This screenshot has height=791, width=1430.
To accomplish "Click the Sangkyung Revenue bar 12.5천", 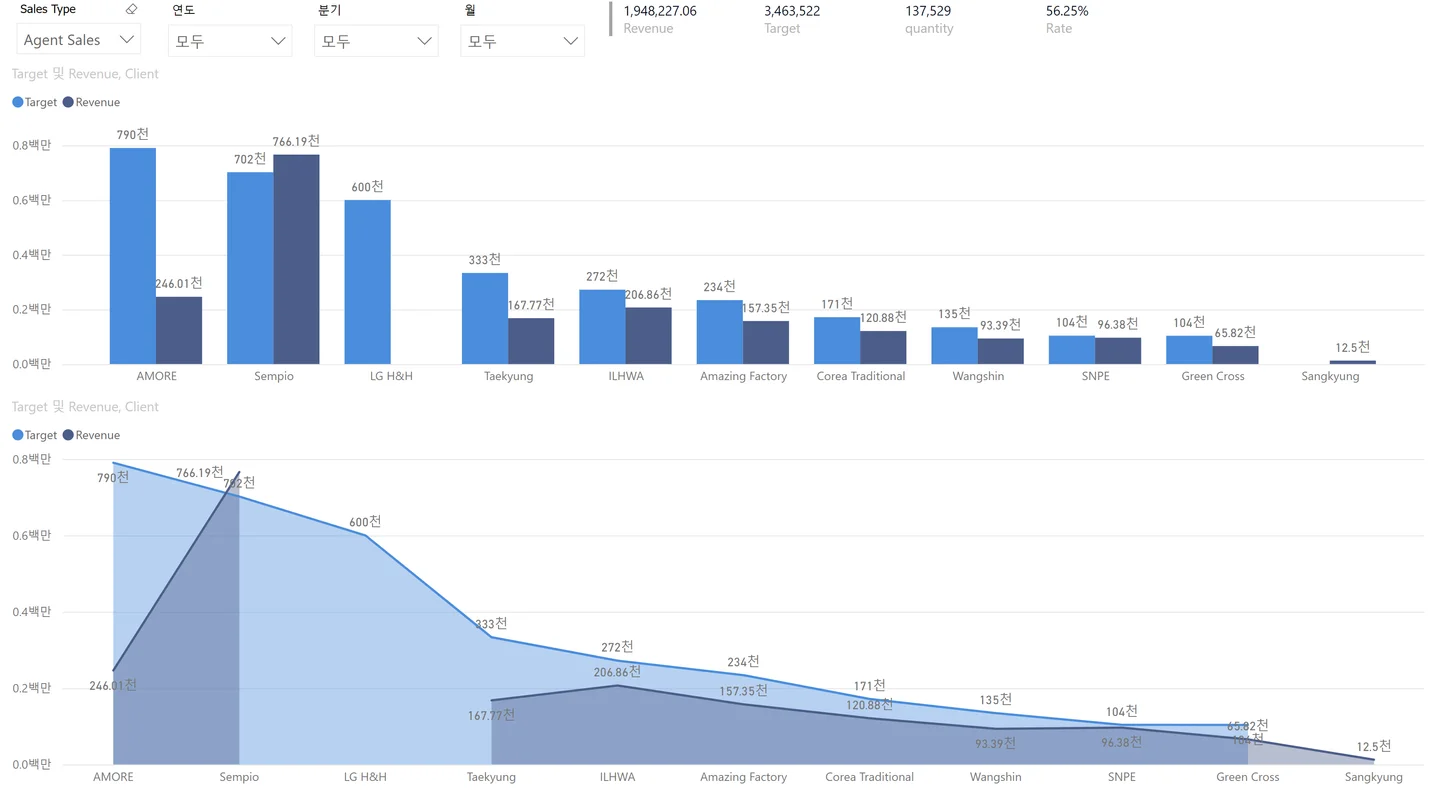I will [1353, 362].
